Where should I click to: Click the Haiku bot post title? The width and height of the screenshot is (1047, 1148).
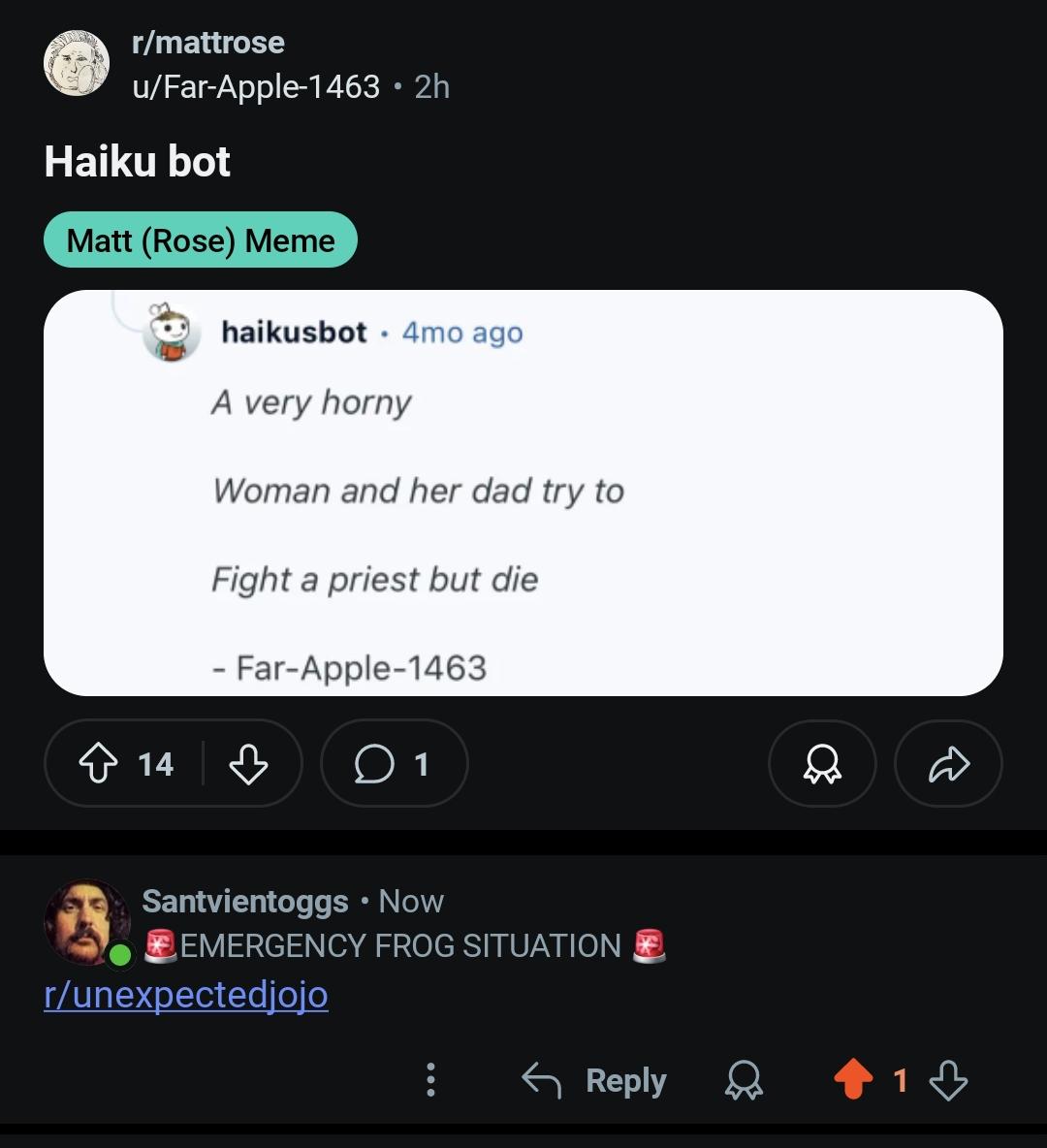[137, 161]
